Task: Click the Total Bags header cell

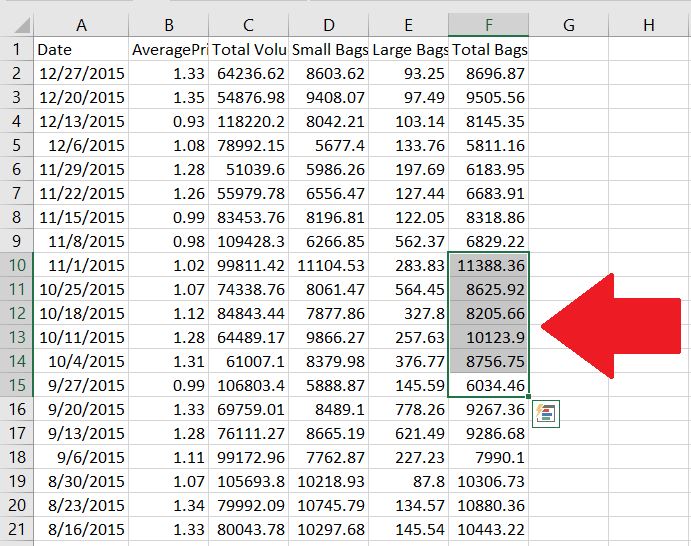Action: click(488, 49)
